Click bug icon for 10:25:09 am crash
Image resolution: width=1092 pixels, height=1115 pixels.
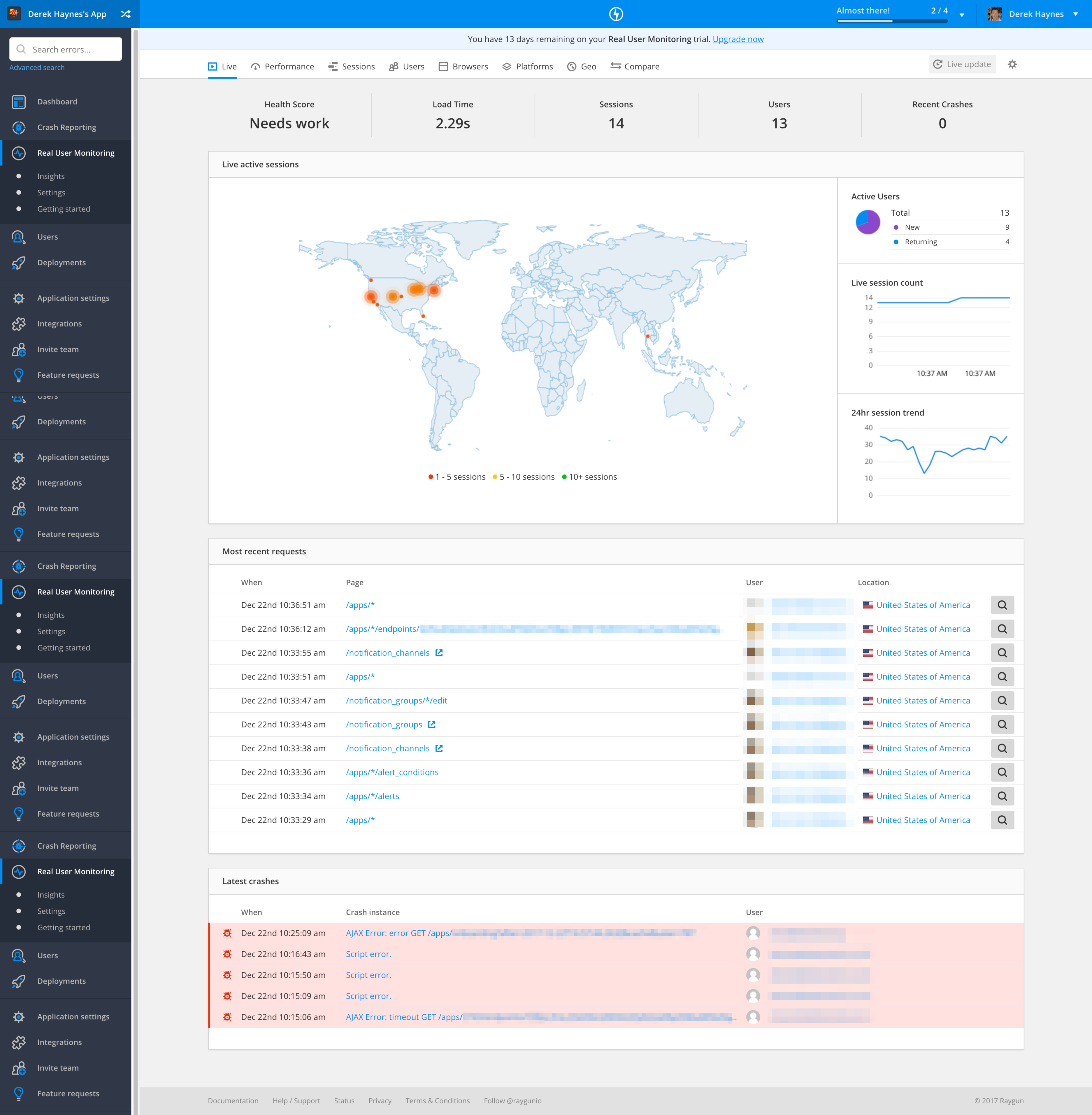point(227,933)
